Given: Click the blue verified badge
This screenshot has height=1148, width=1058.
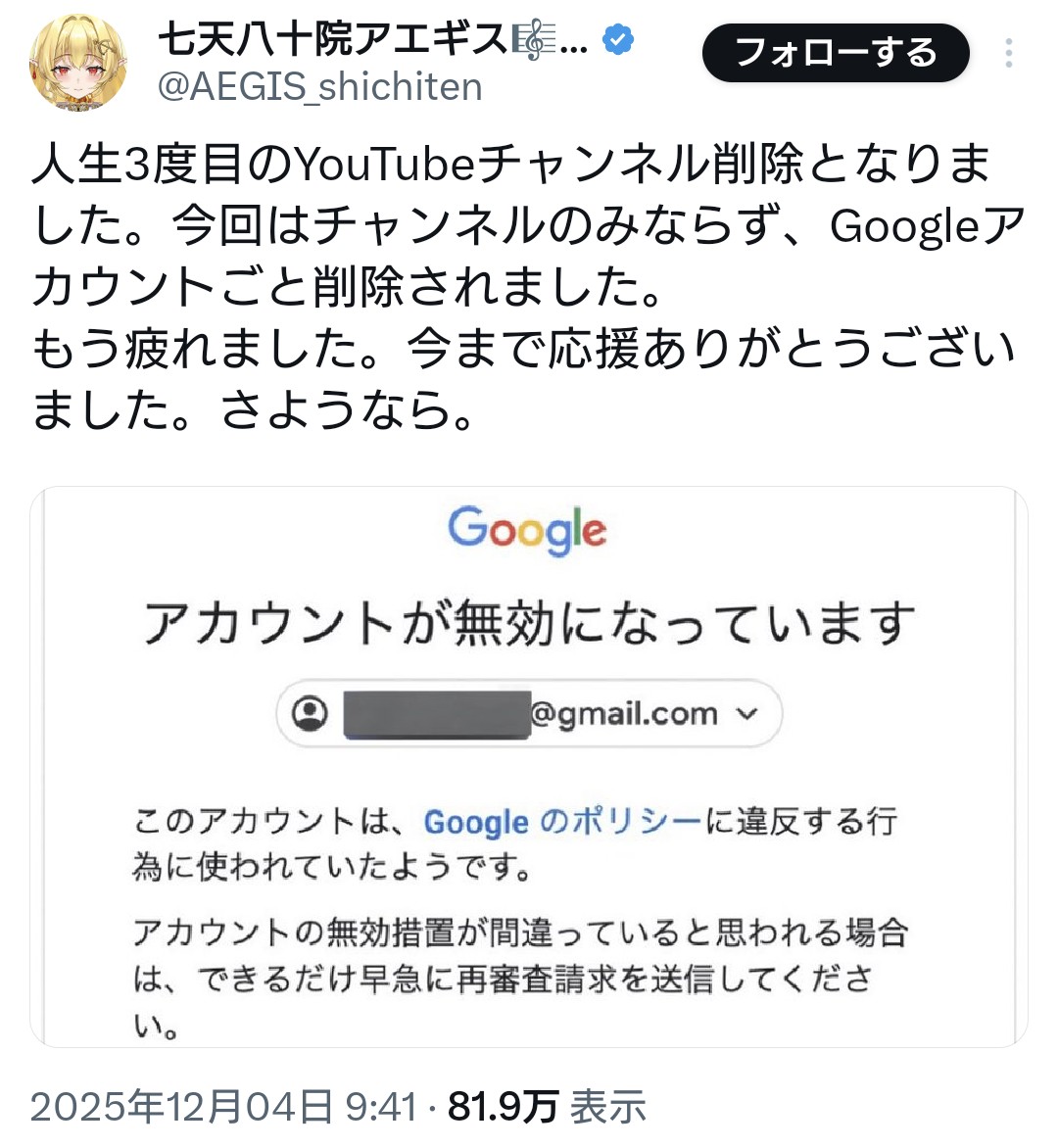Looking at the screenshot, I should pyautogui.click(x=617, y=41).
